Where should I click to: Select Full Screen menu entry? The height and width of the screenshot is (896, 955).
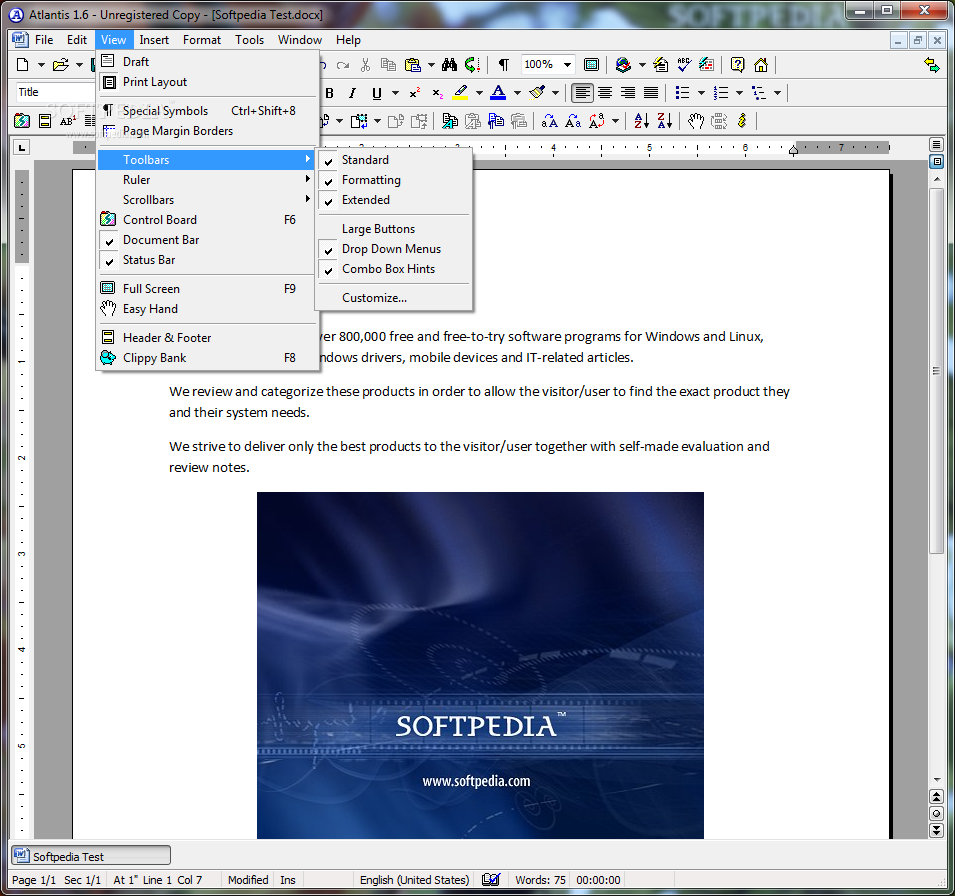coord(207,289)
